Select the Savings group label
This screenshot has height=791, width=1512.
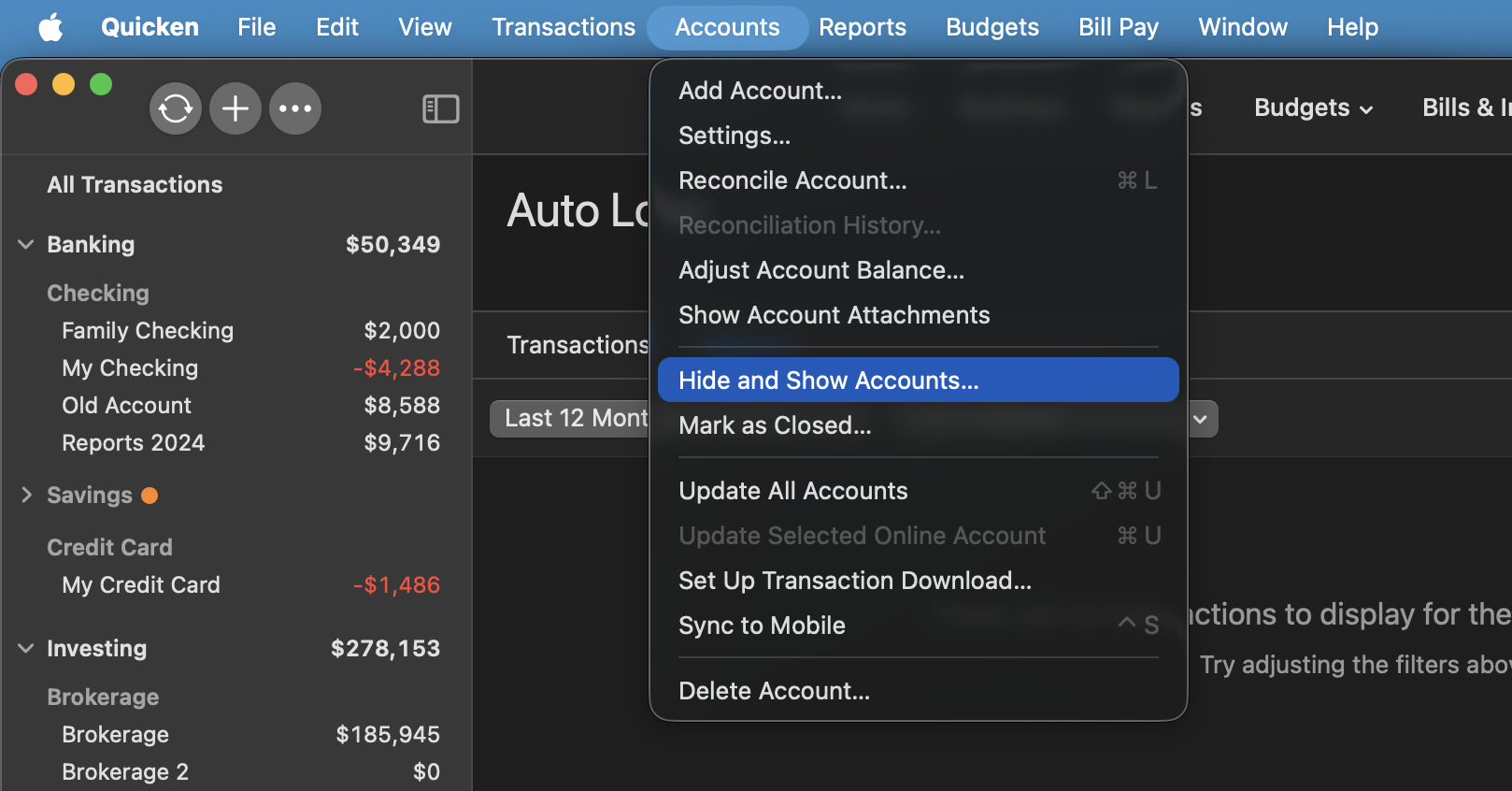click(x=90, y=496)
